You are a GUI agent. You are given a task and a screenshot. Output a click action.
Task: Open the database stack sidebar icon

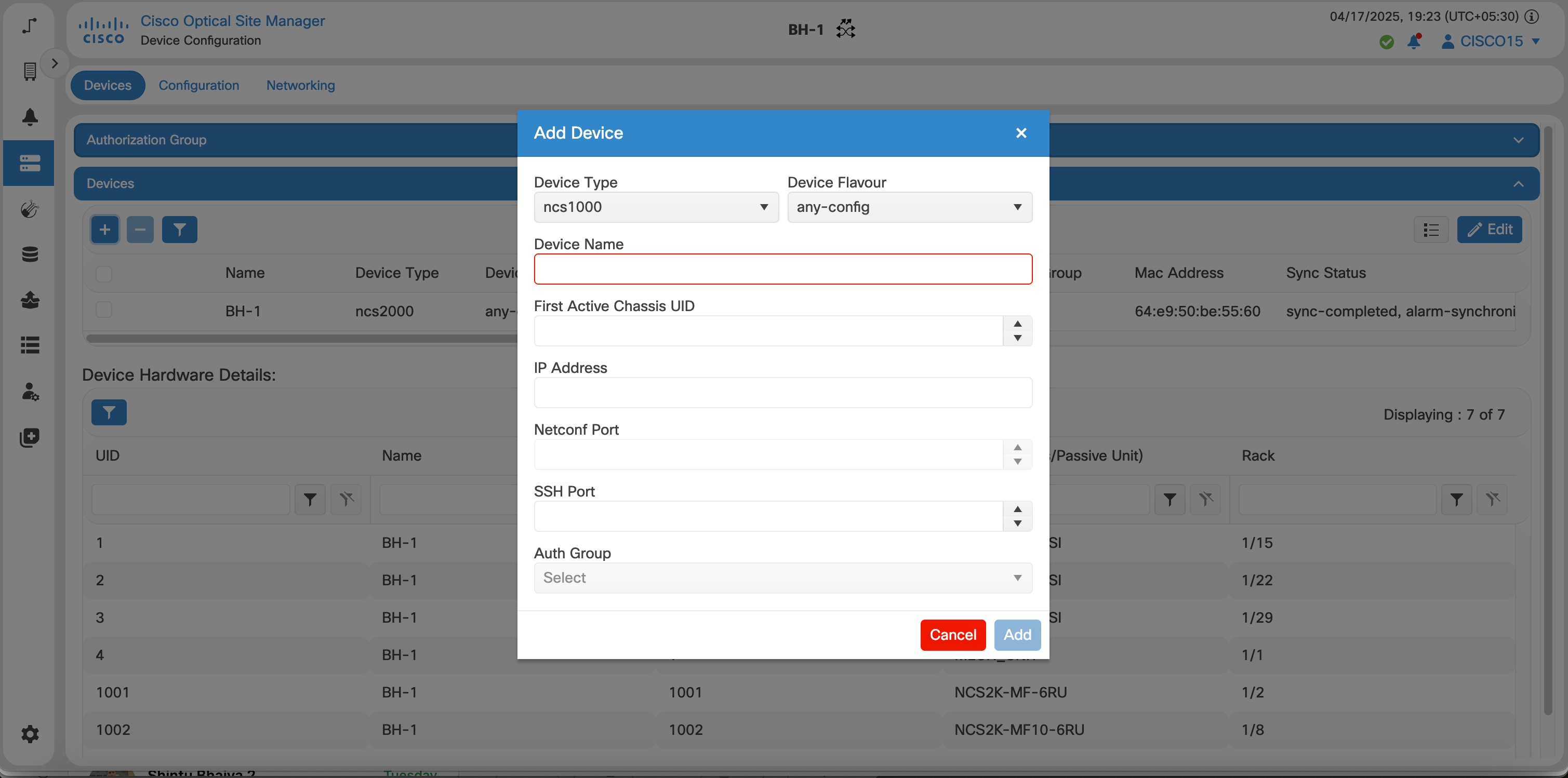coord(29,254)
